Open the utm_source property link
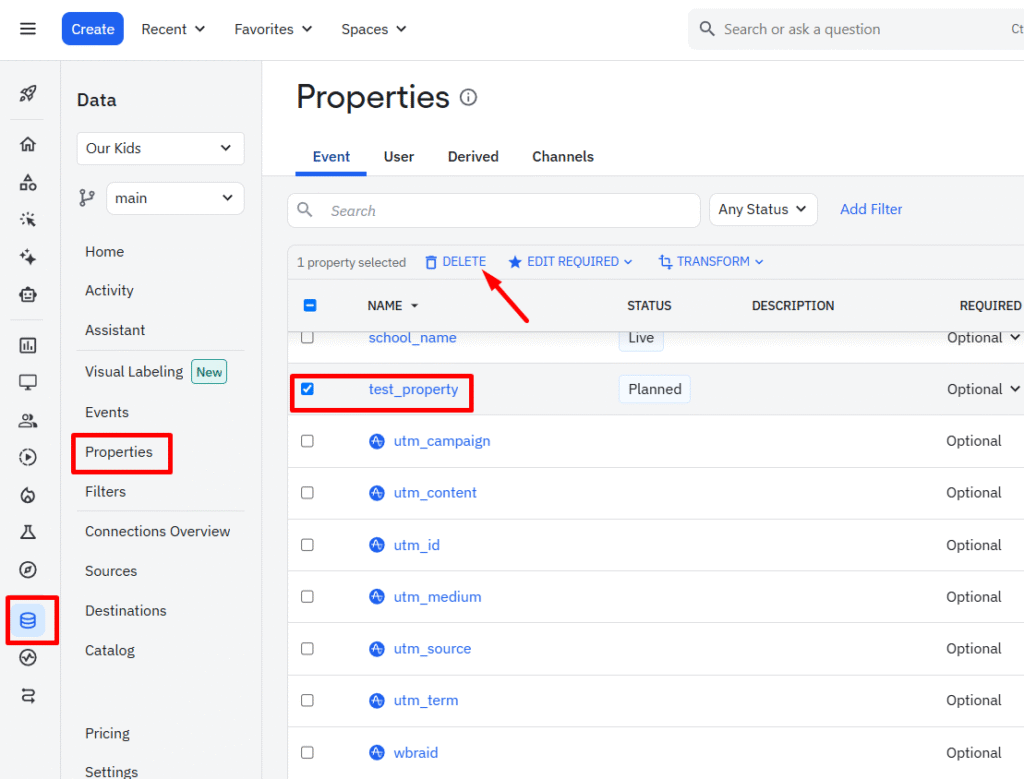This screenshot has height=779, width=1024. pos(432,649)
